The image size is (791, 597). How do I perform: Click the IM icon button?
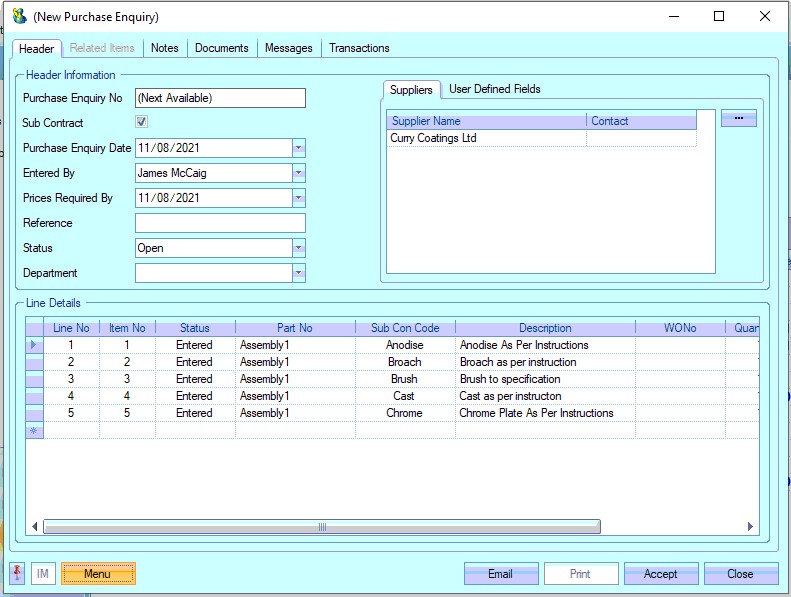coord(43,574)
